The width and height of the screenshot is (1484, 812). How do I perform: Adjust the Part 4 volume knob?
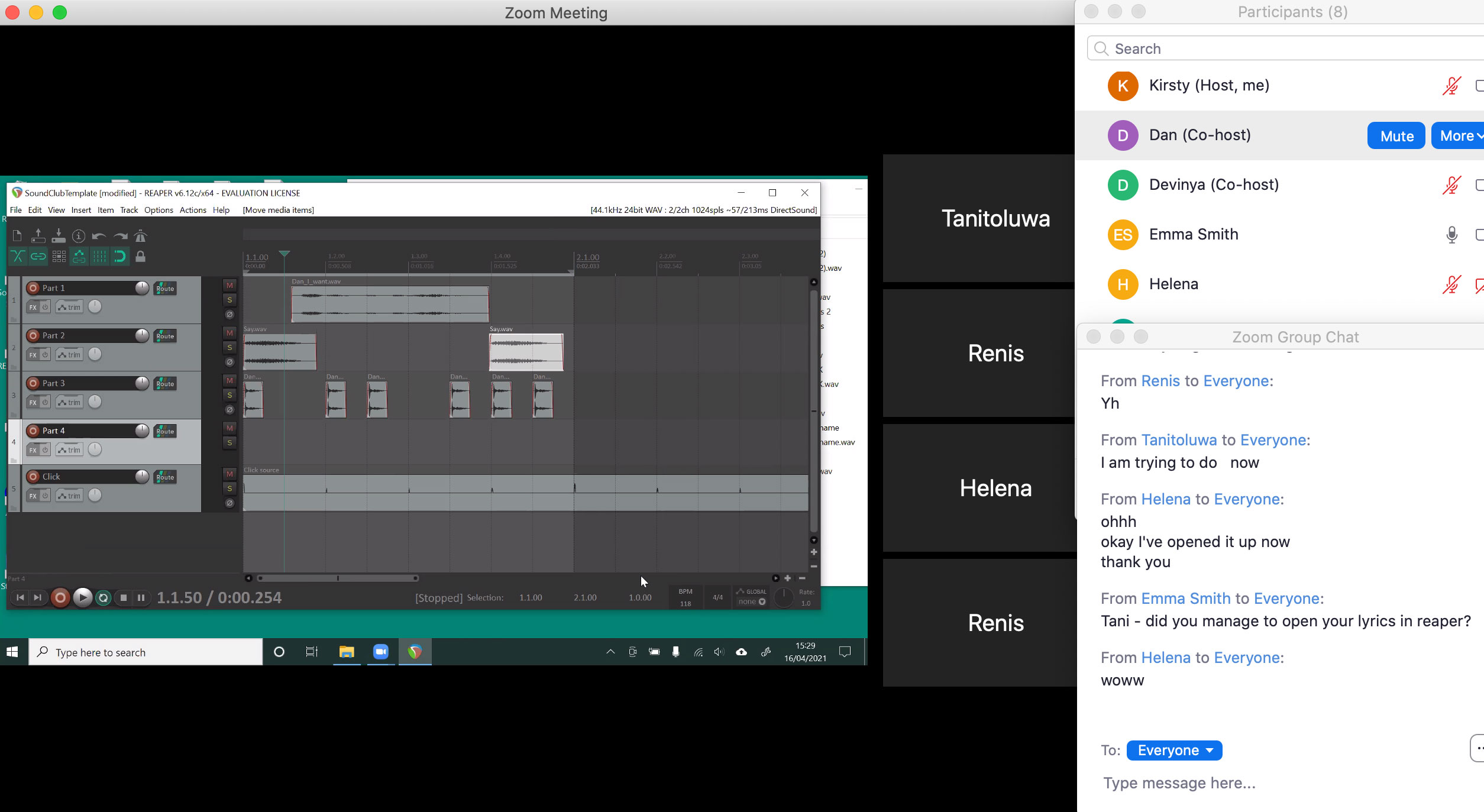point(142,431)
